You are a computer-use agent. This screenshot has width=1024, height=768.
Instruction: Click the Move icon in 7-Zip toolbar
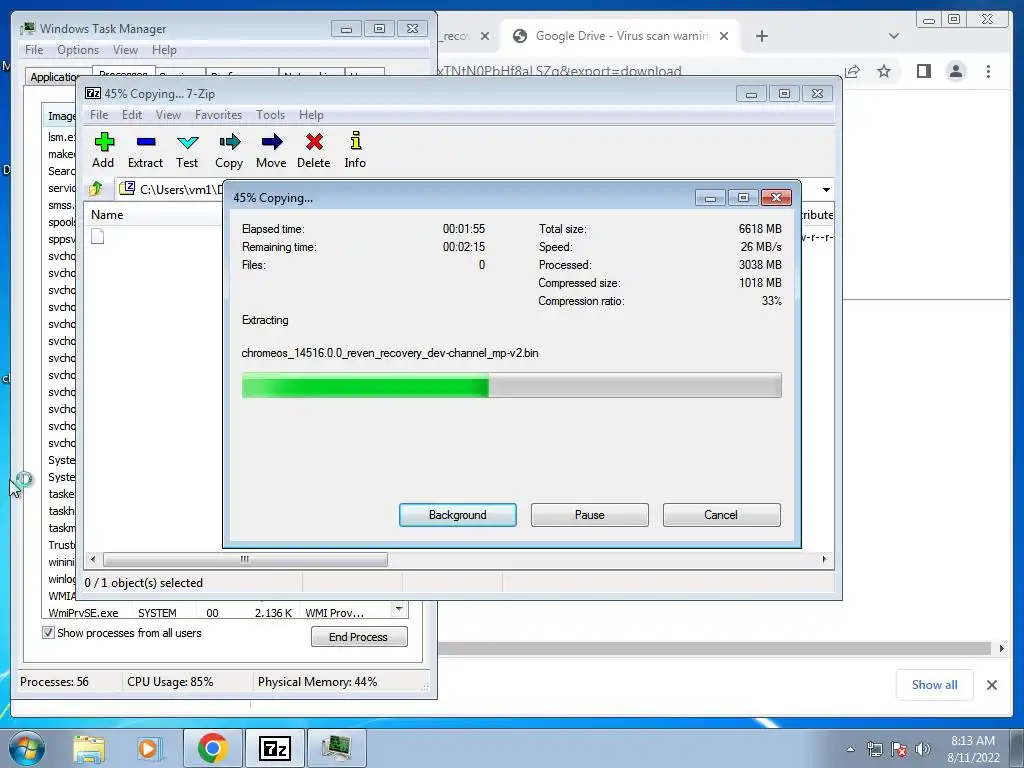(x=272, y=142)
